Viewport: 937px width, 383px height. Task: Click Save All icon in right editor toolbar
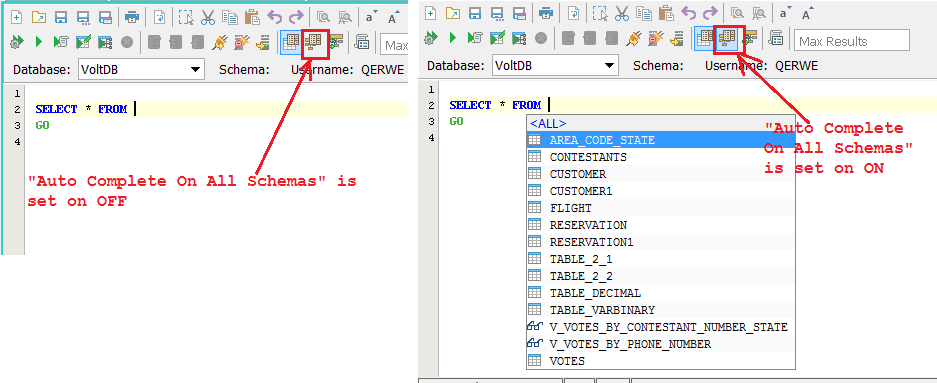[x=519, y=13]
